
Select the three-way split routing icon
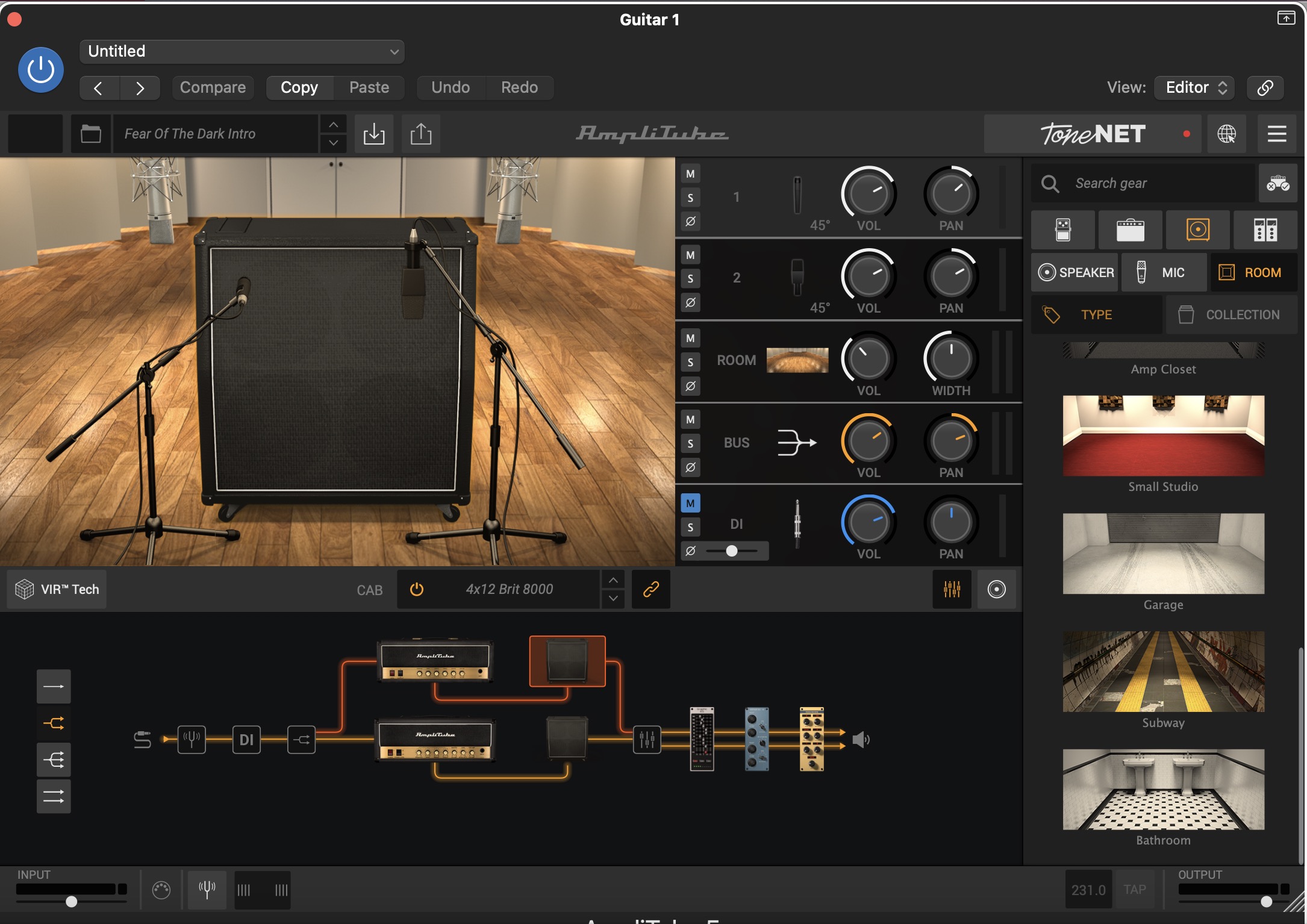(54, 760)
